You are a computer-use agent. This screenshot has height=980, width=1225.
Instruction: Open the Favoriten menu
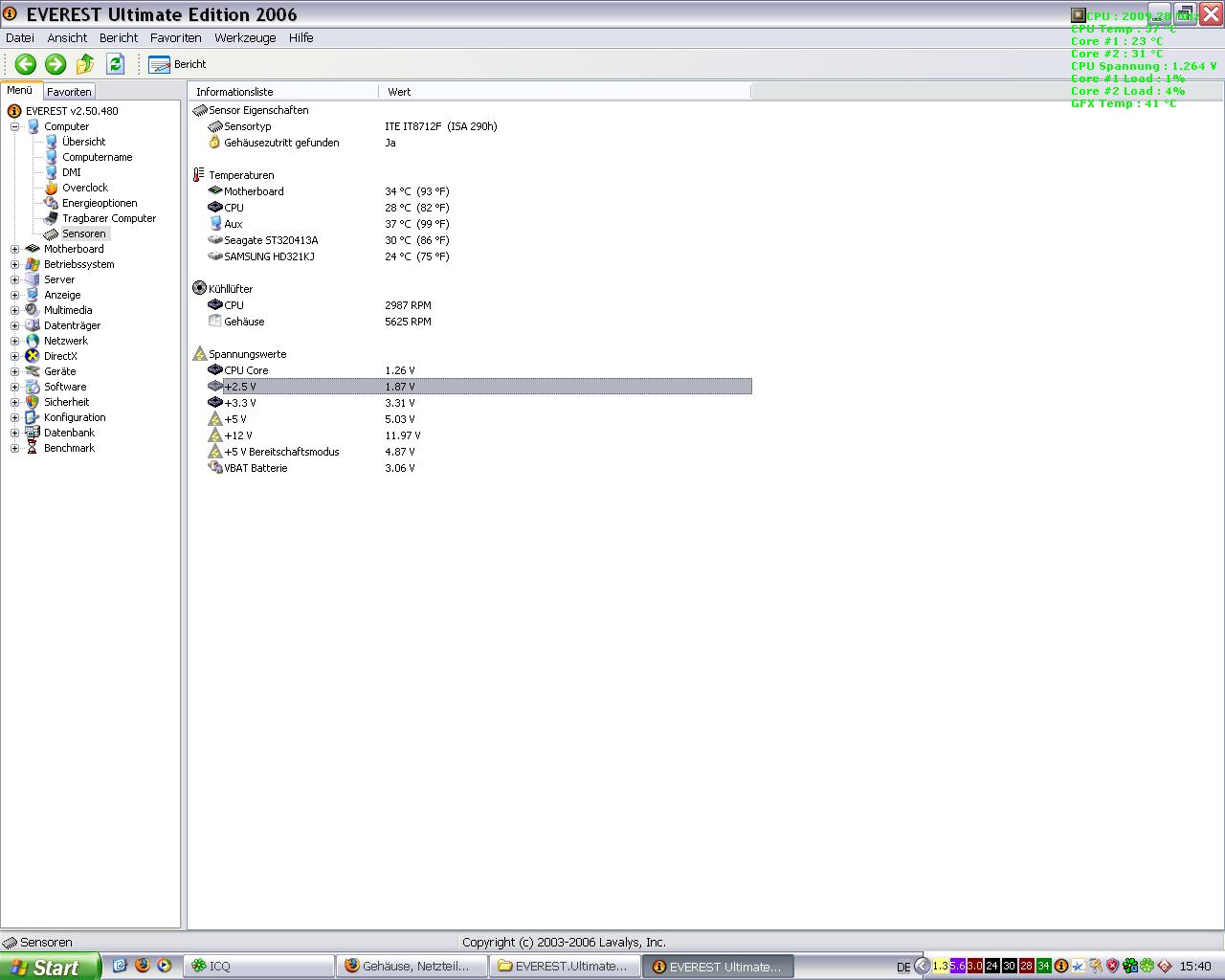(x=176, y=37)
